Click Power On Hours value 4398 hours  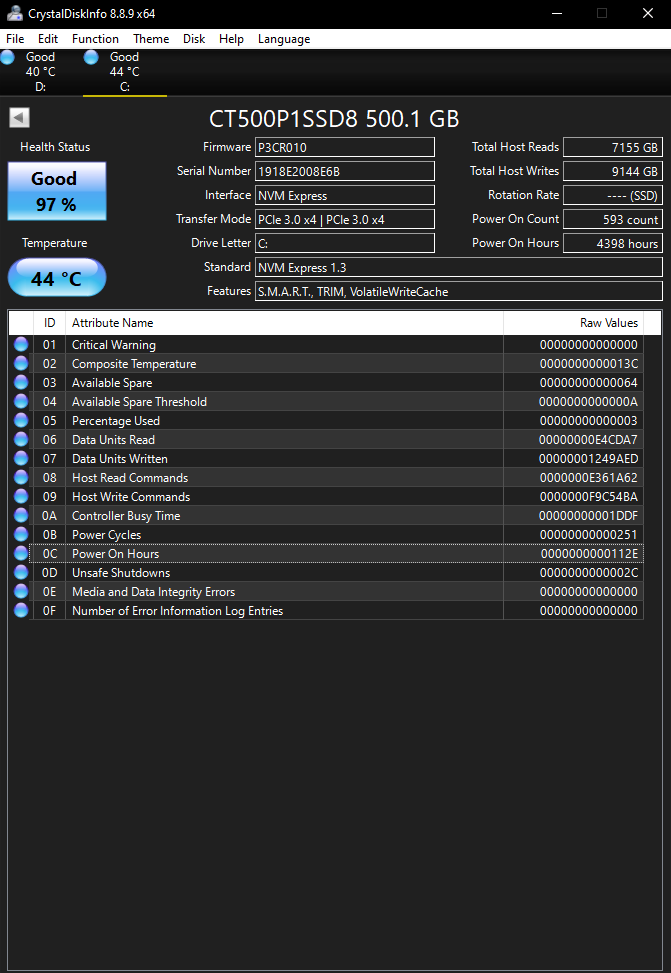613,243
